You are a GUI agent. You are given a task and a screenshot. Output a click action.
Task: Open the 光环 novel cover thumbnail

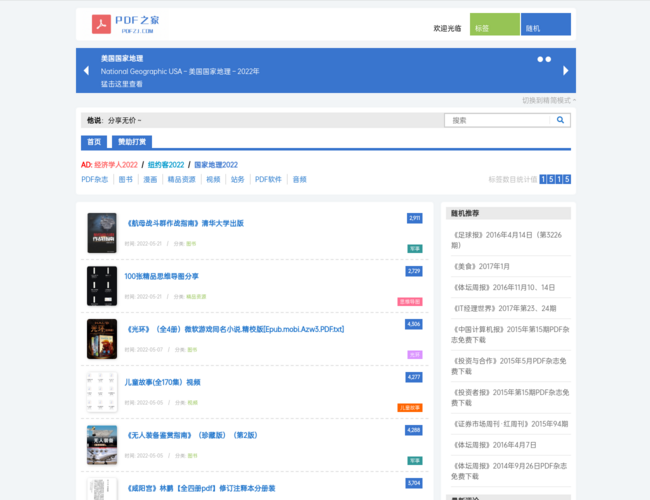102,339
